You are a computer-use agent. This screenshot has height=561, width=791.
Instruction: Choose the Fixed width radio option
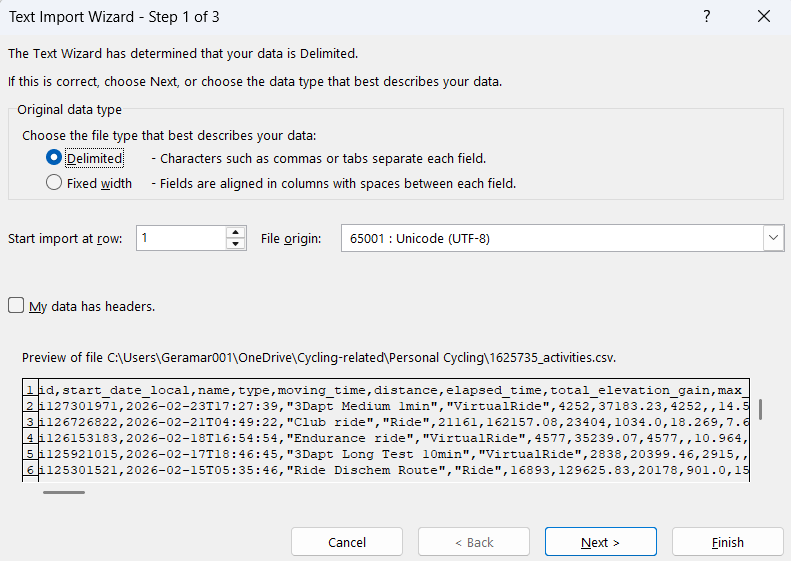tap(54, 183)
